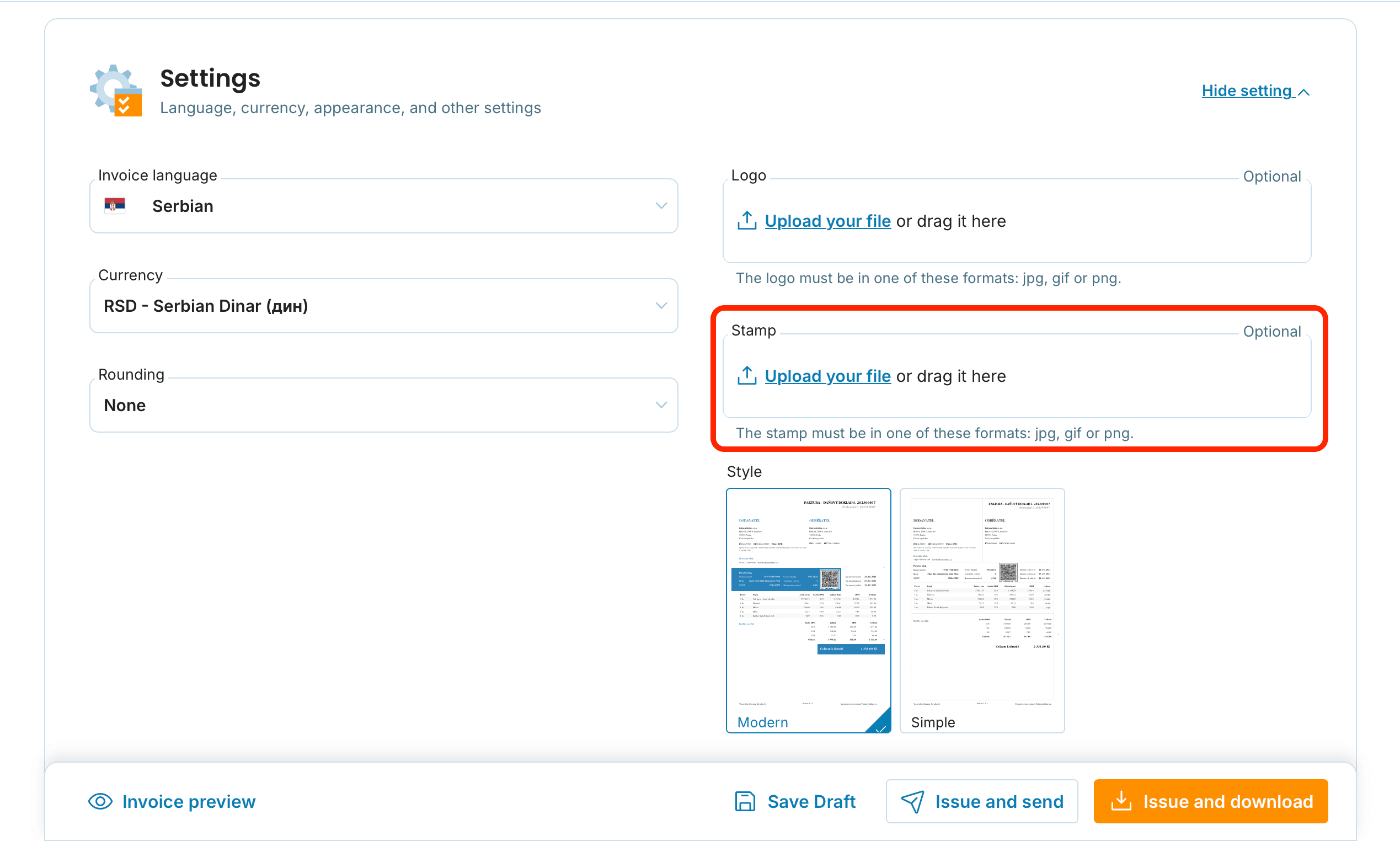The image size is (1400, 841).
Task: Click the Logo upload arrow icon
Action: [x=747, y=220]
